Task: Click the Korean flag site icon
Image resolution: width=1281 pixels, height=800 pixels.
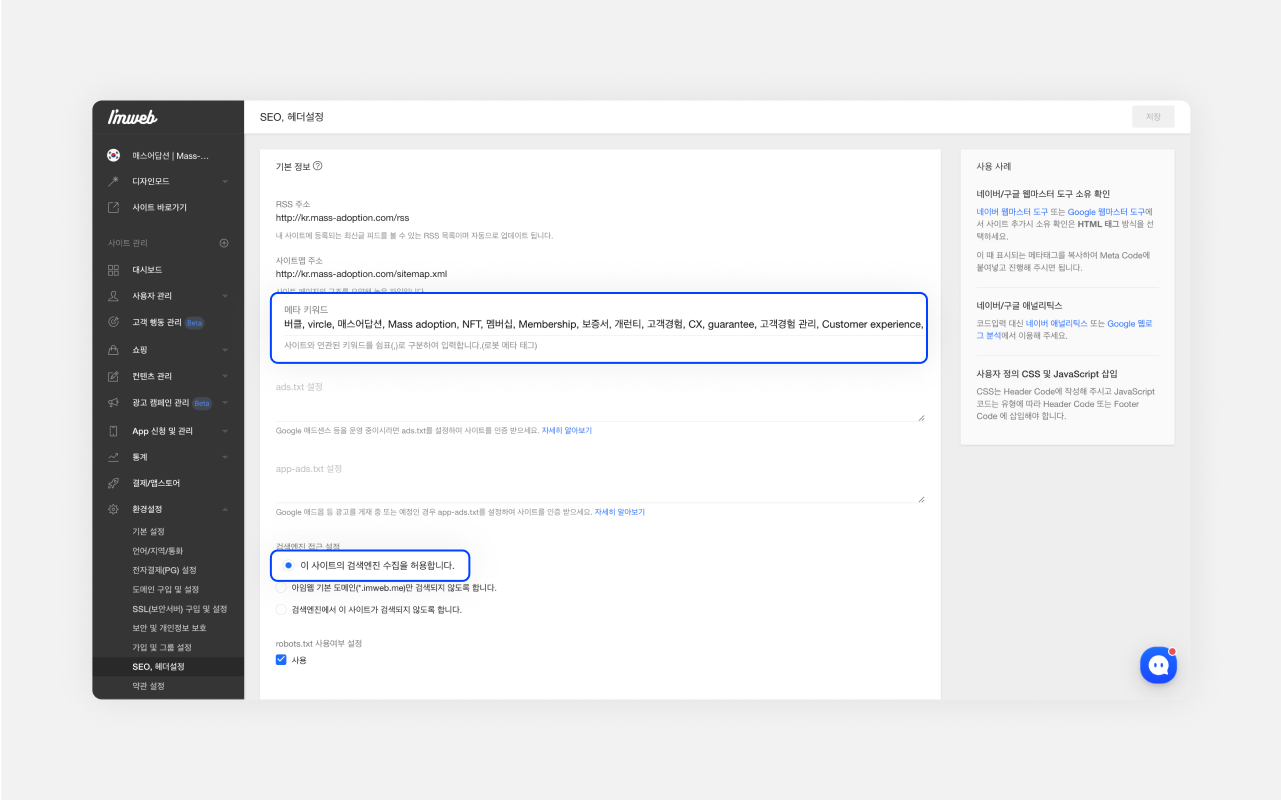Action: [113, 156]
